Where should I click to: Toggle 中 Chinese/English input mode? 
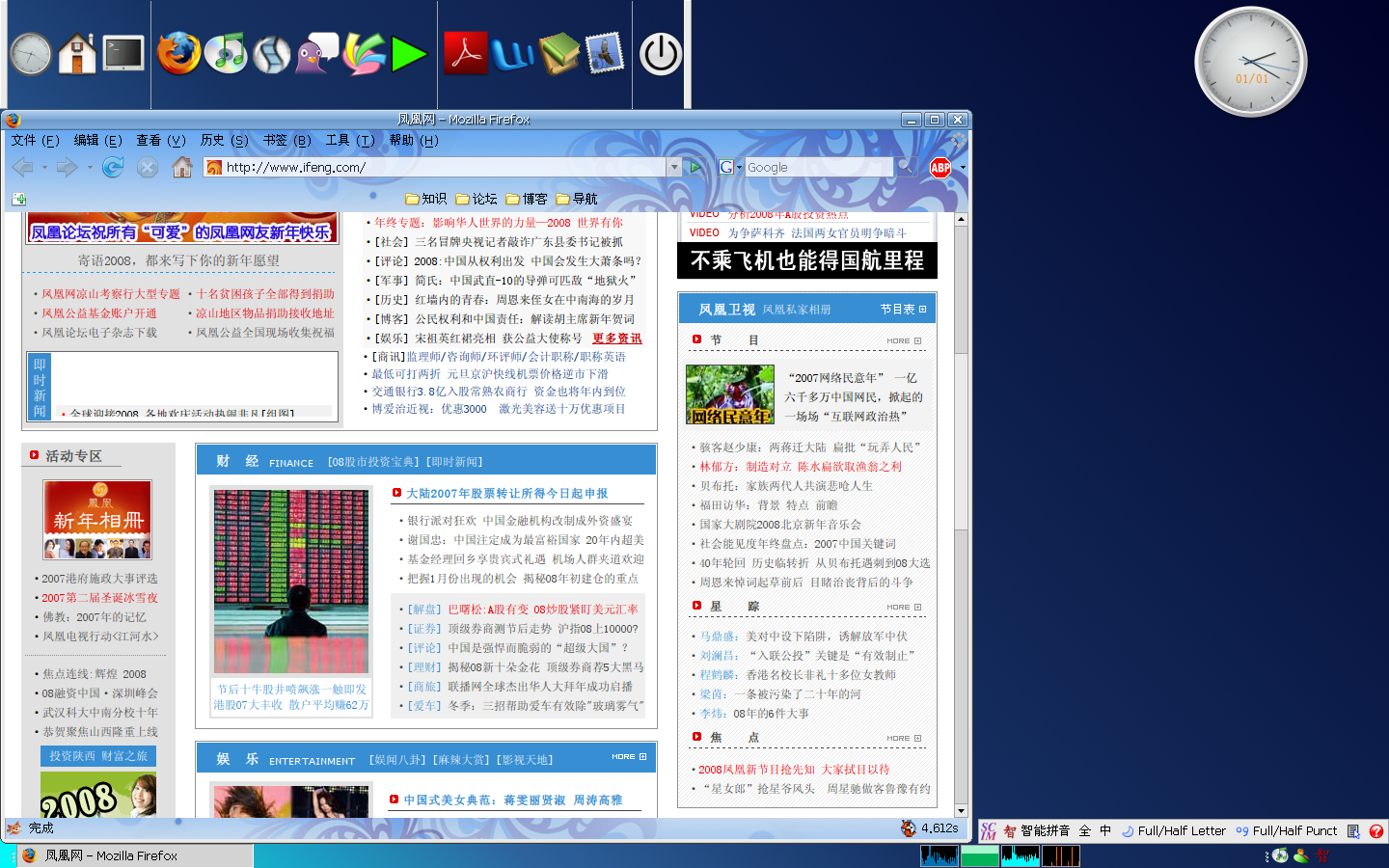click(x=1105, y=830)
